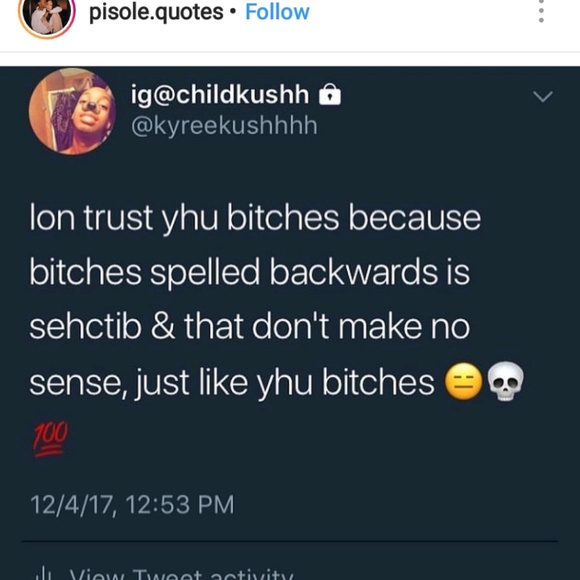Click the dot separator before Follow
The width and height of the screenshot is (580, 580).
pyautogui.click(x=233, y=11)
